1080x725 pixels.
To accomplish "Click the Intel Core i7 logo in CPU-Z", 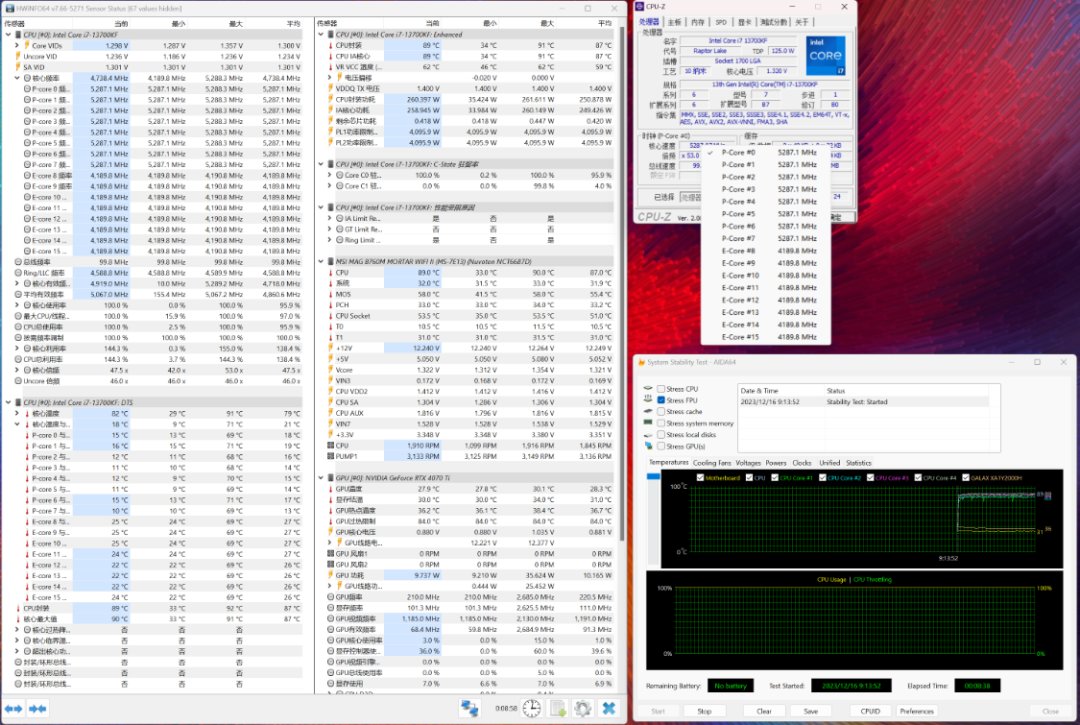I will (x=825, y=55).
